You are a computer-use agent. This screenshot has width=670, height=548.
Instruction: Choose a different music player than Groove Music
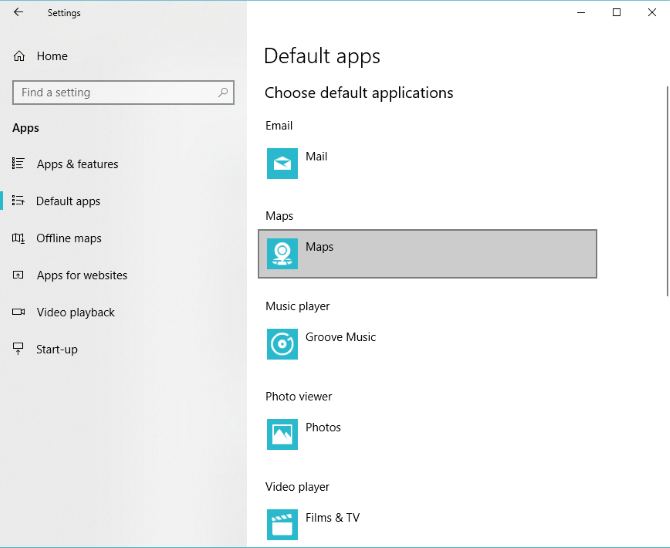point(341,338)
